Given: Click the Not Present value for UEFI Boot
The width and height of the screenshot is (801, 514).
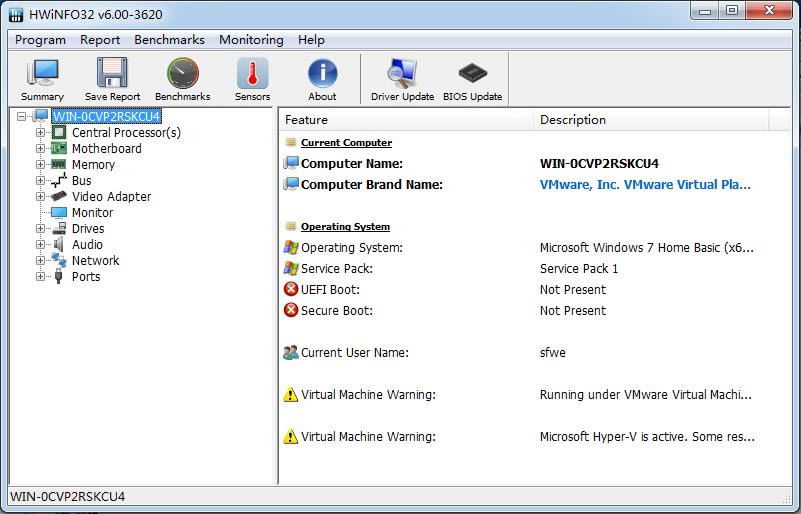Looking at the screenshot, I should click(x=573, y=289).
